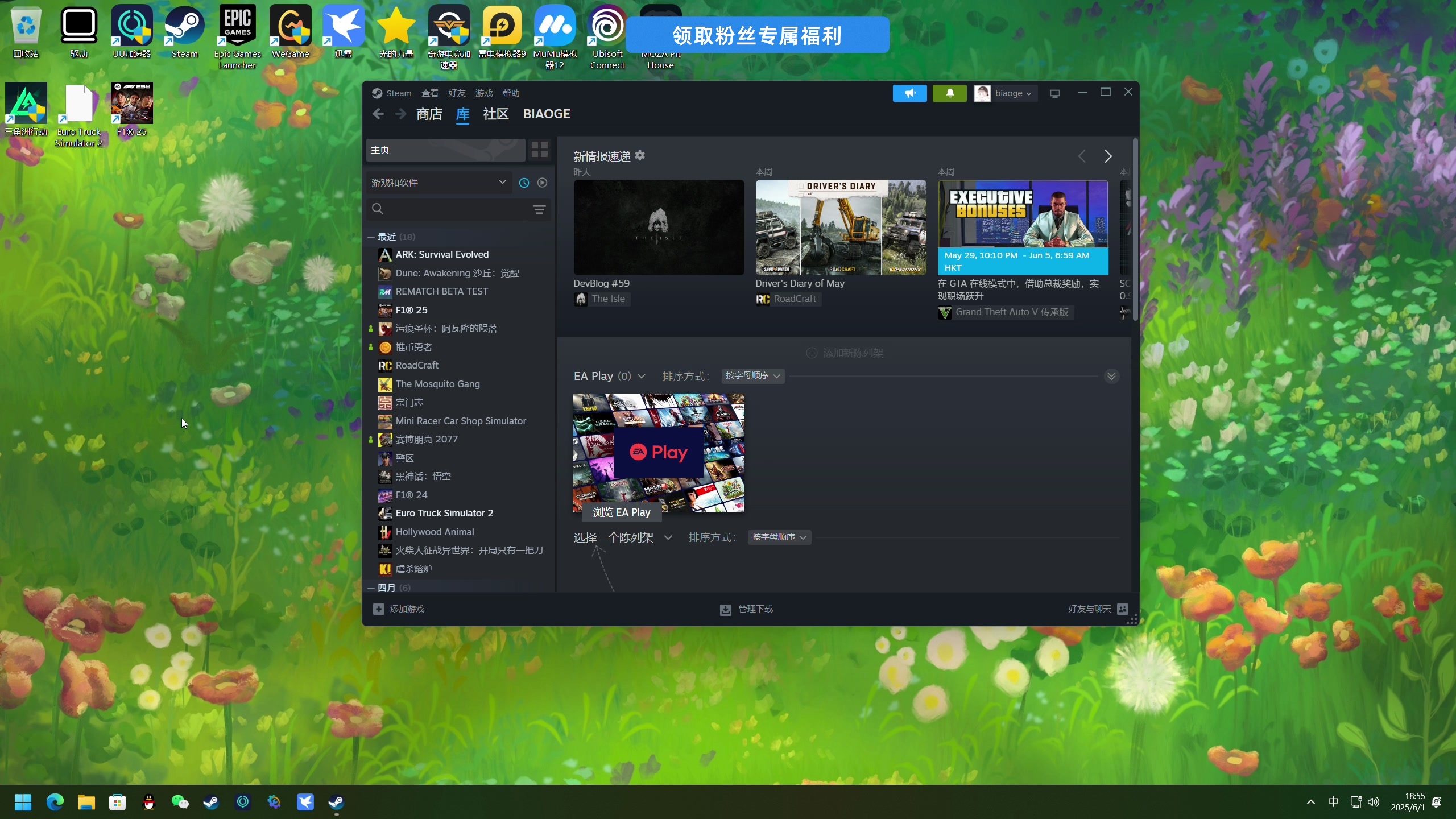Open second shelf's 按字母顺序 sort dropdown

779,537
